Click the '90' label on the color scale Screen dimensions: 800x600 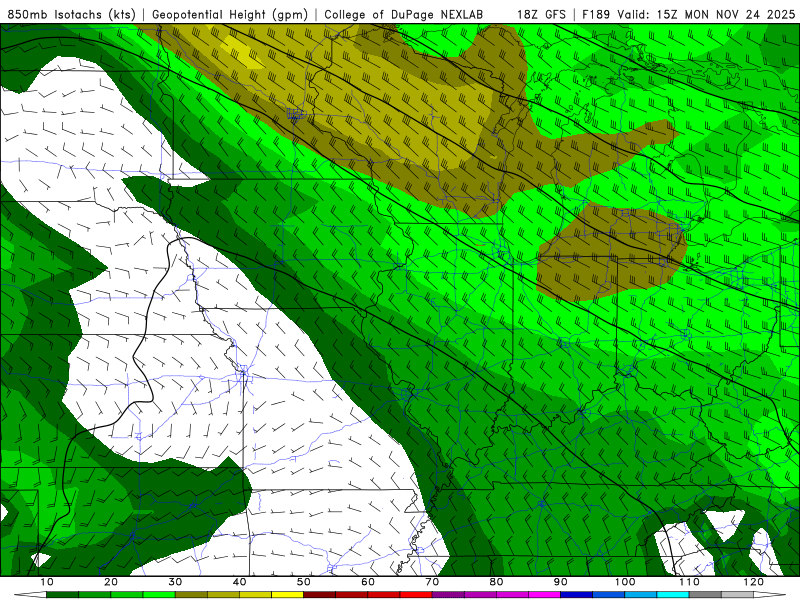561,582
